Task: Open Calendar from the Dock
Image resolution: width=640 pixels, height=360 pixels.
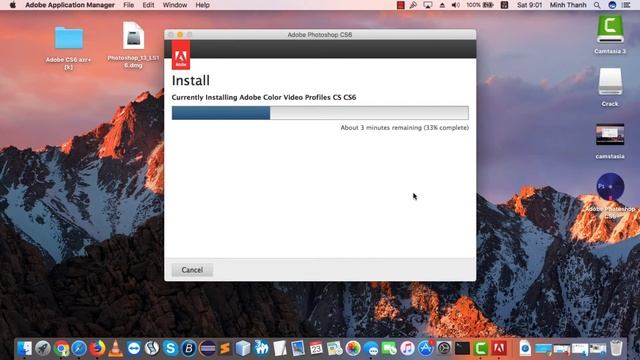Action: (x=316, y=348)
